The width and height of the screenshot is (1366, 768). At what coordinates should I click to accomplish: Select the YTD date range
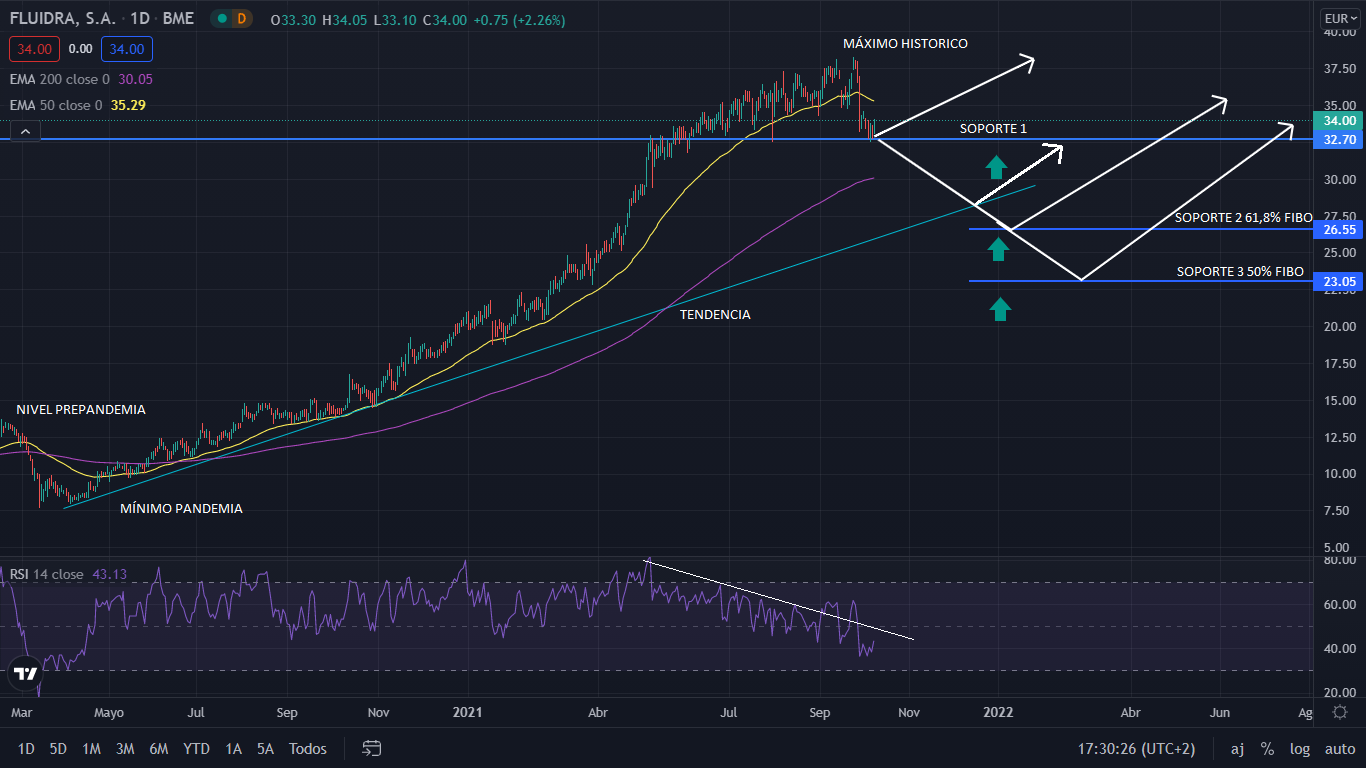click(196, 748)
